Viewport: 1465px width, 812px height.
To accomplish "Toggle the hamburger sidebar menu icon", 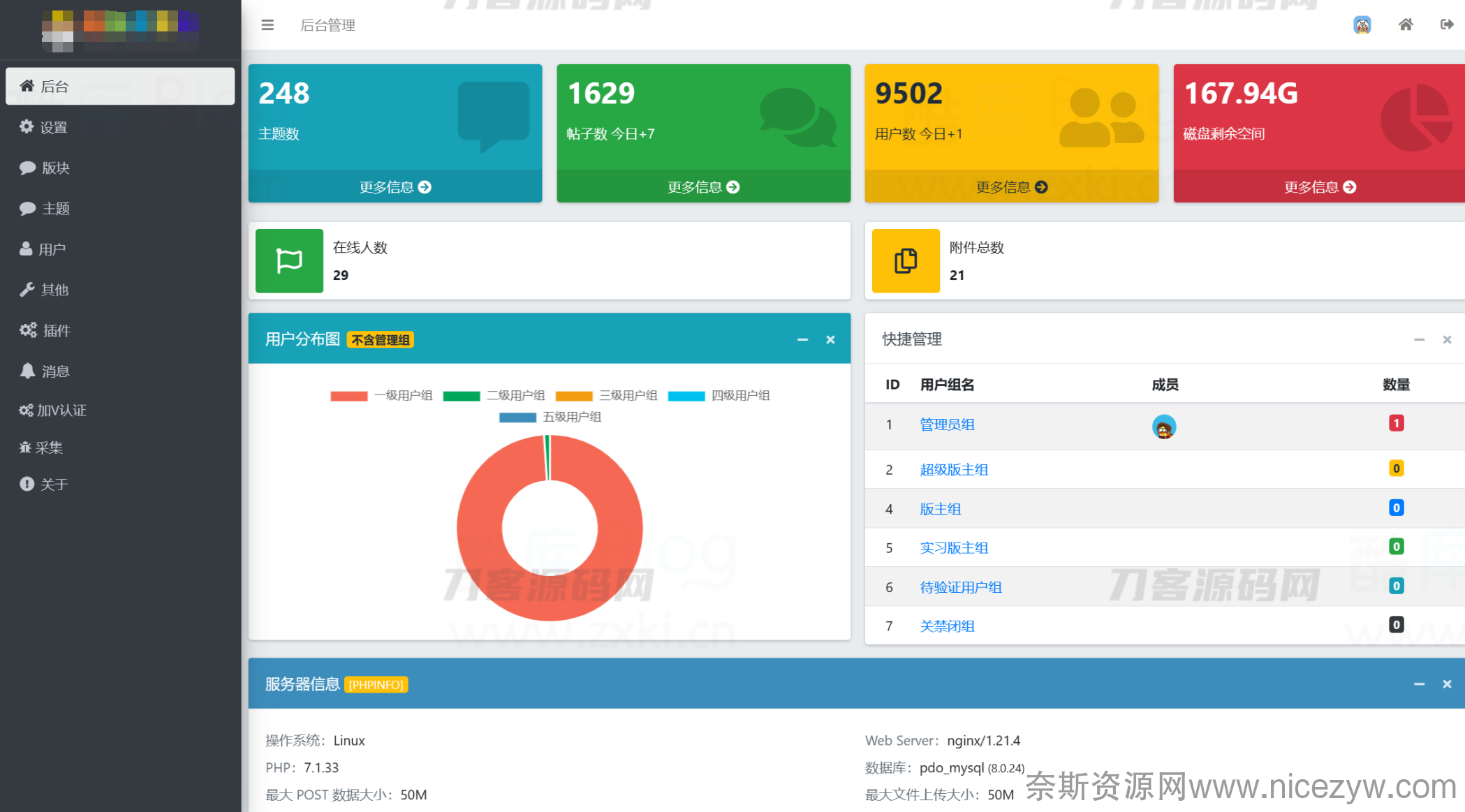I will coord(267,25).
